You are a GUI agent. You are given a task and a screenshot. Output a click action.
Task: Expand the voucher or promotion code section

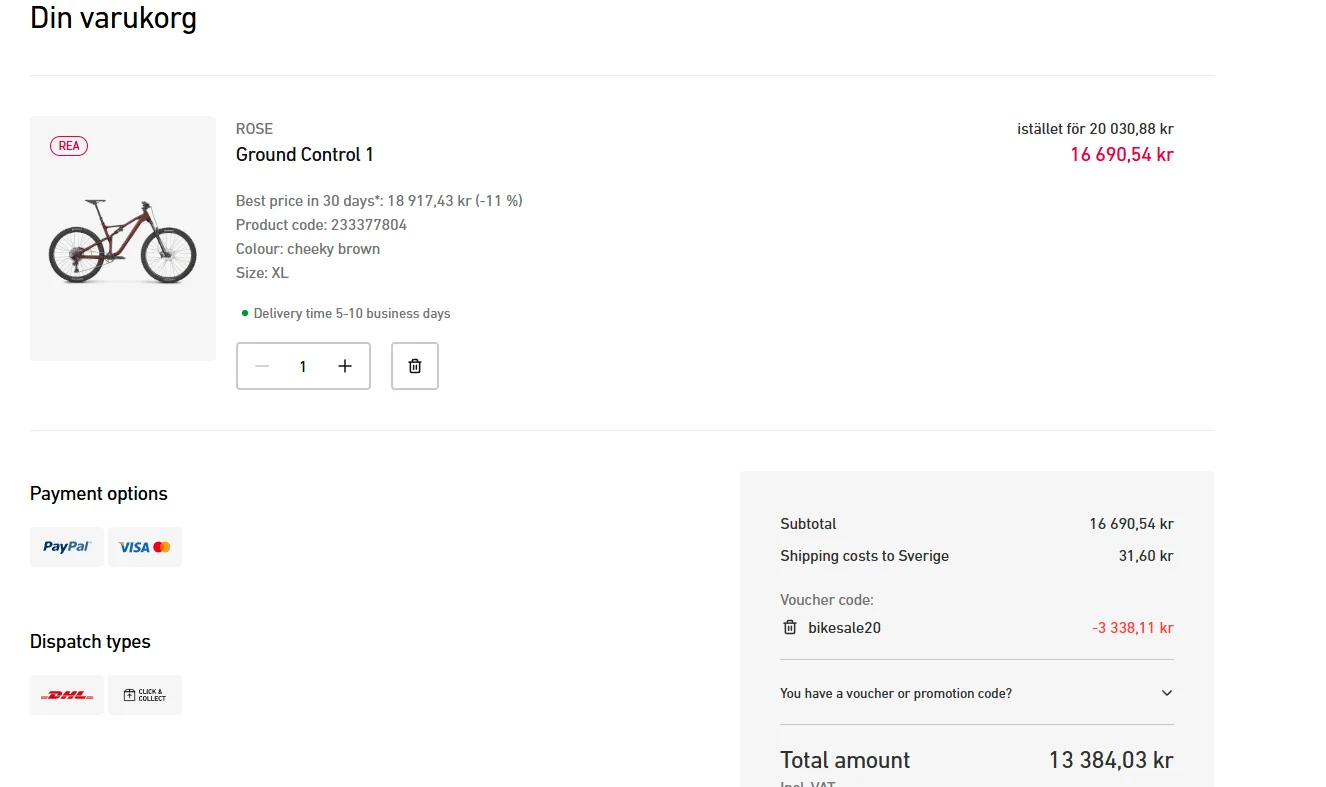coord(977,693)
